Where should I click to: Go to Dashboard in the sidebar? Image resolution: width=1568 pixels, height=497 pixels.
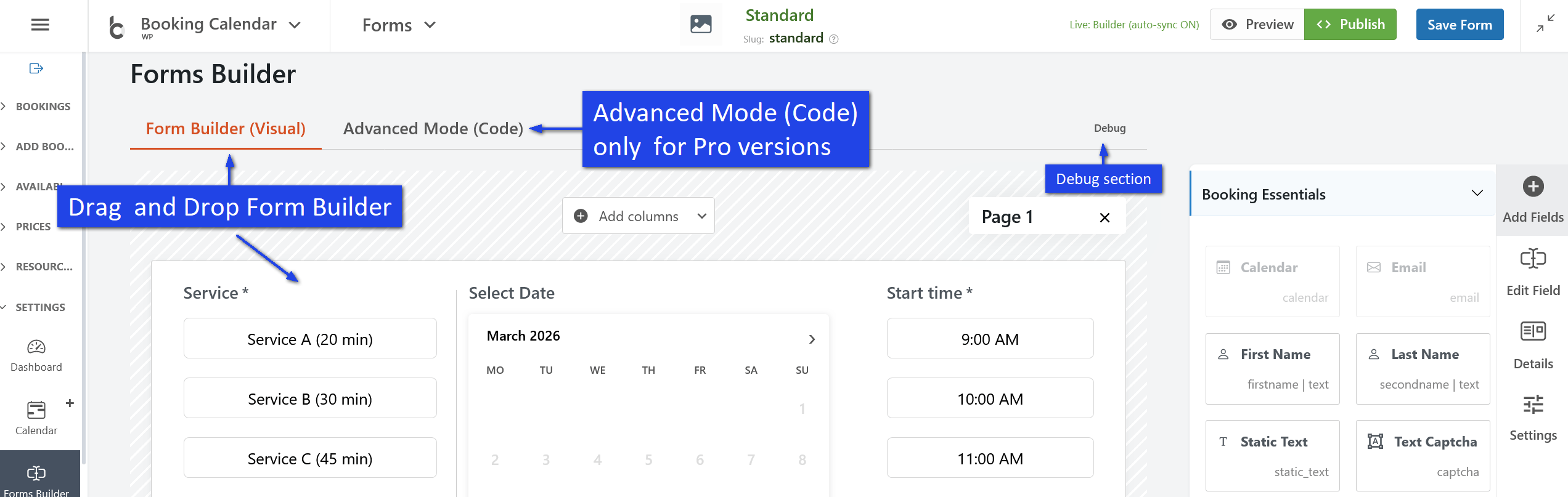click(x=36, y=355)
